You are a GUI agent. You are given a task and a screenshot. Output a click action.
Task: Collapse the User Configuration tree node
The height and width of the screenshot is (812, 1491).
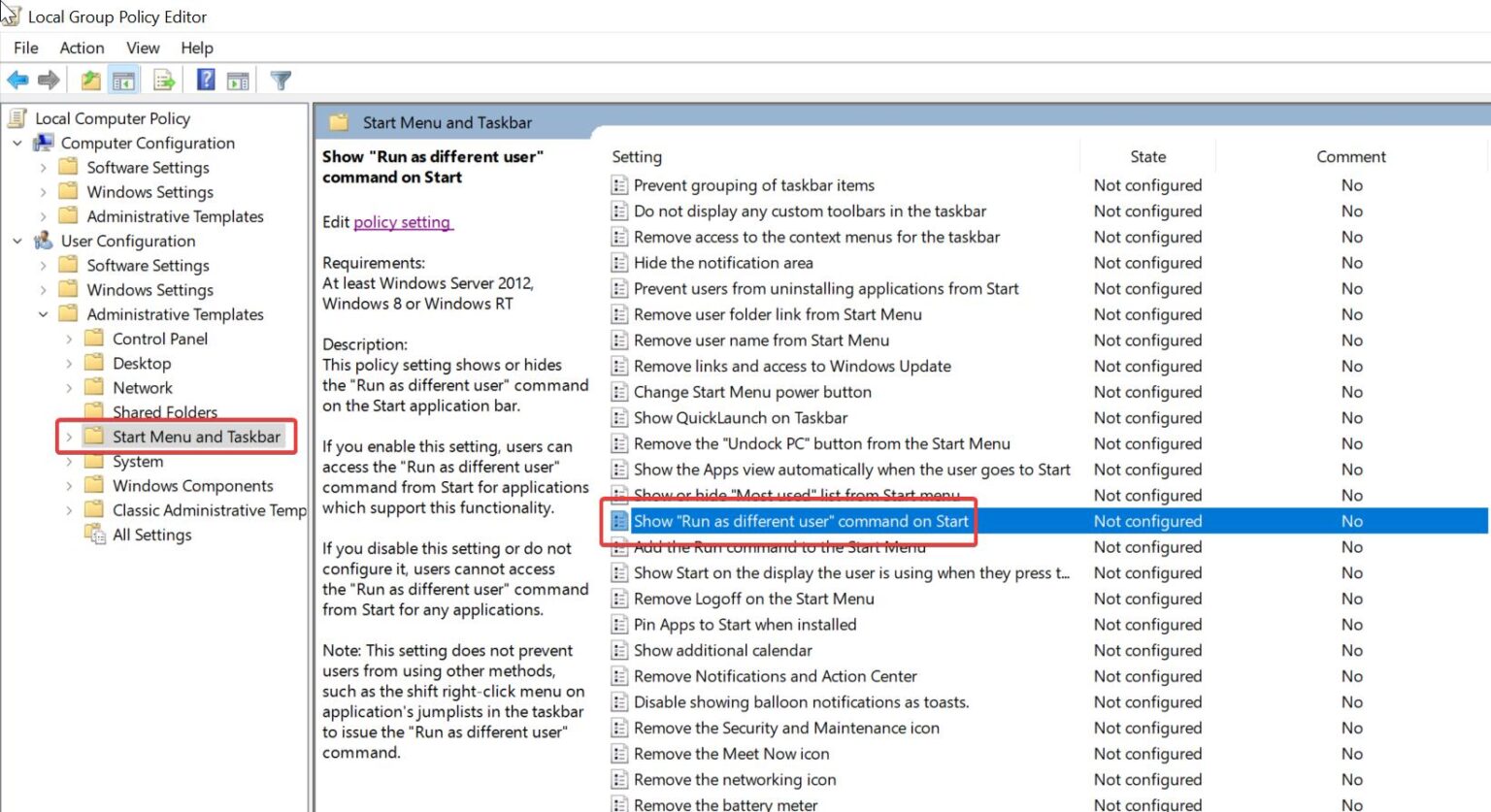pyautogui.click(x=17, y=241)
